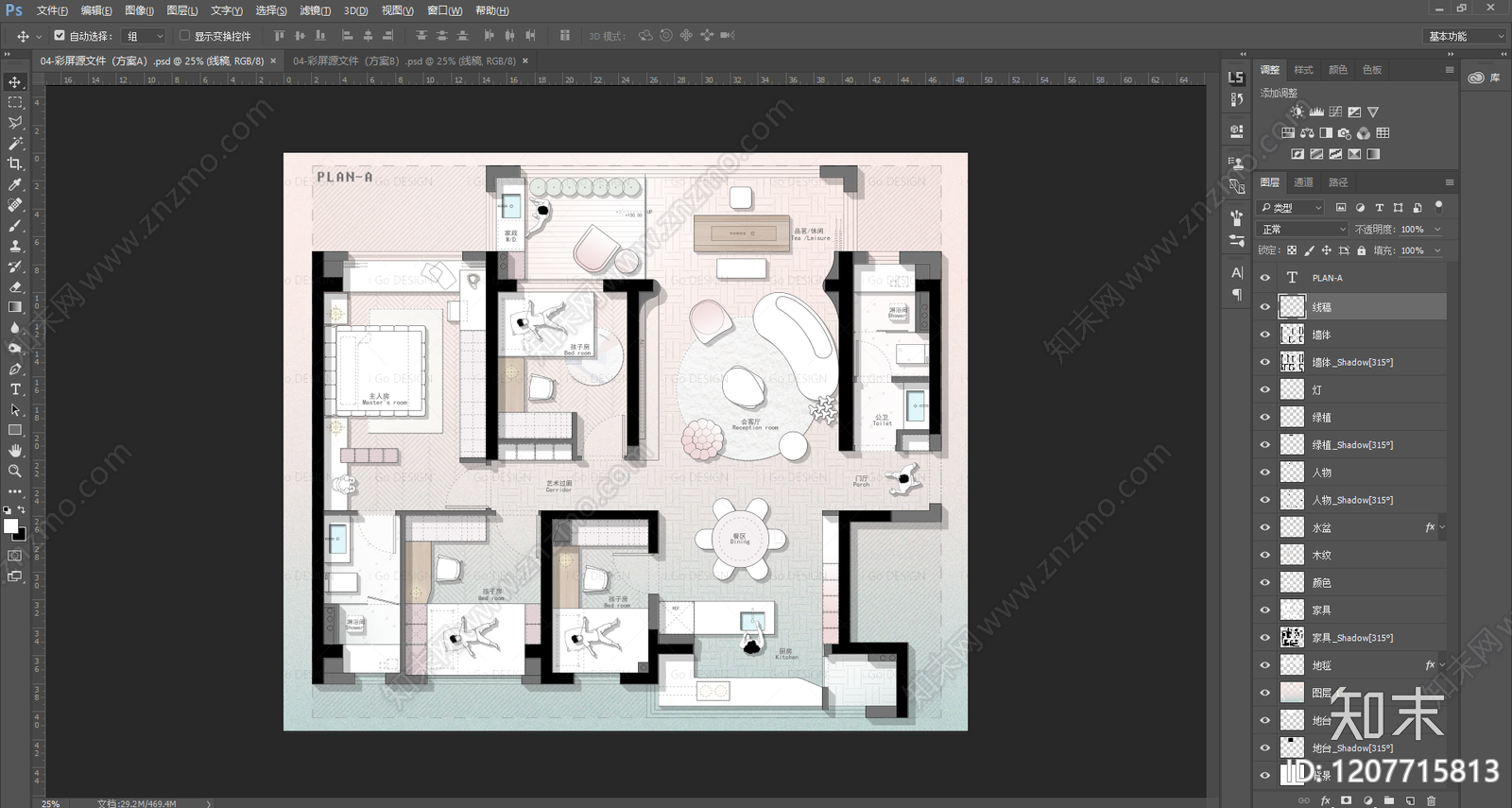
Task: Open the 滤镜 (Filter) menu
Action: point(315,10)
